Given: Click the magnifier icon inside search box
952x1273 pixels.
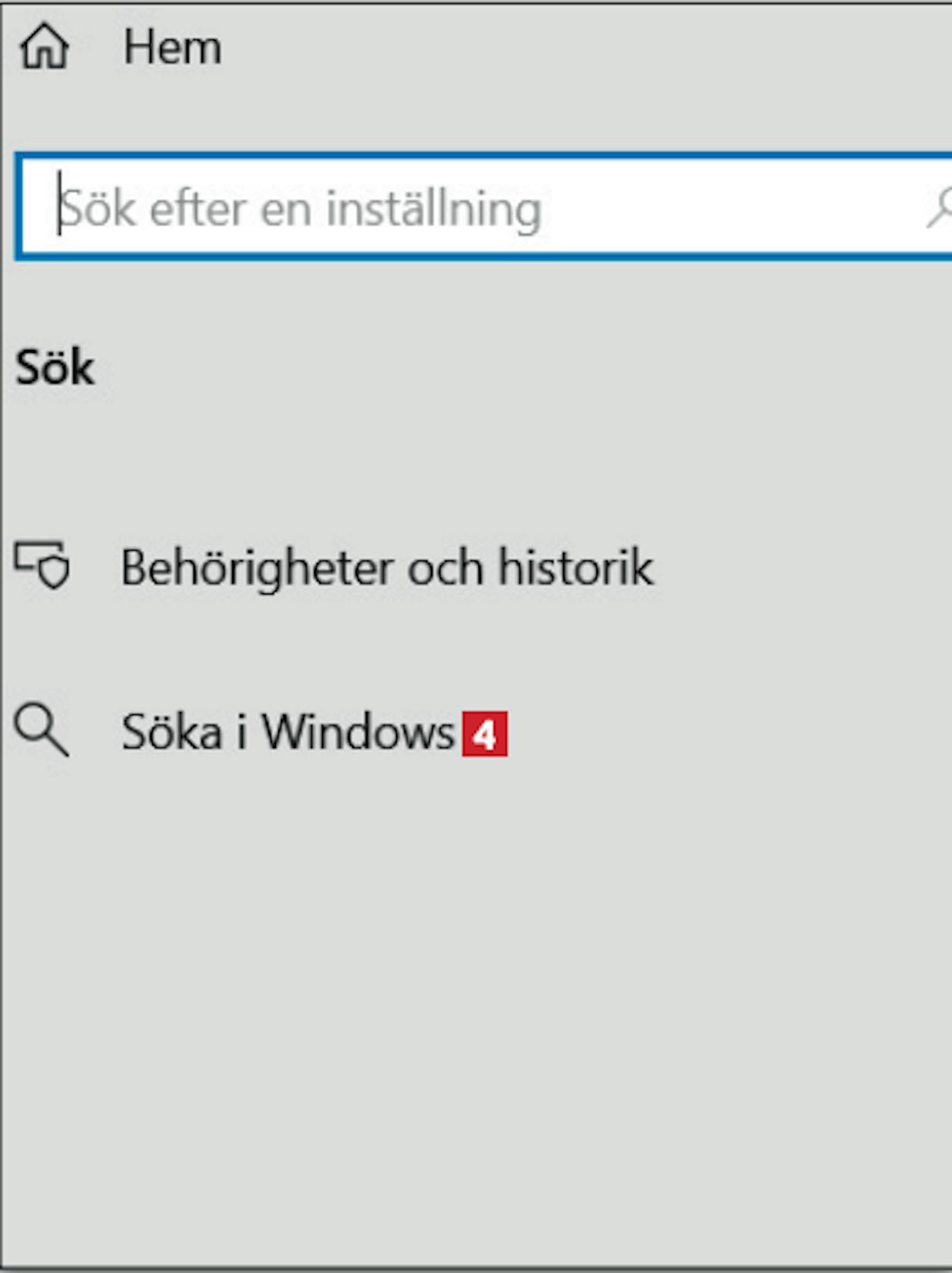Looking at the screenshot, I should [941, 207].
